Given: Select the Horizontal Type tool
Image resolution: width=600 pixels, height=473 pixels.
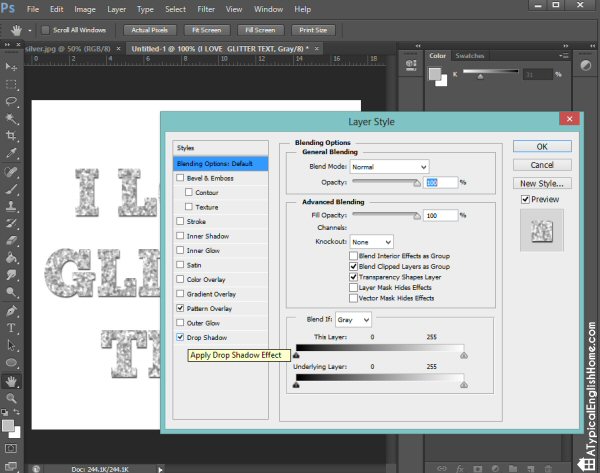Looking at the screenshot, I should [x=11, y=328].
